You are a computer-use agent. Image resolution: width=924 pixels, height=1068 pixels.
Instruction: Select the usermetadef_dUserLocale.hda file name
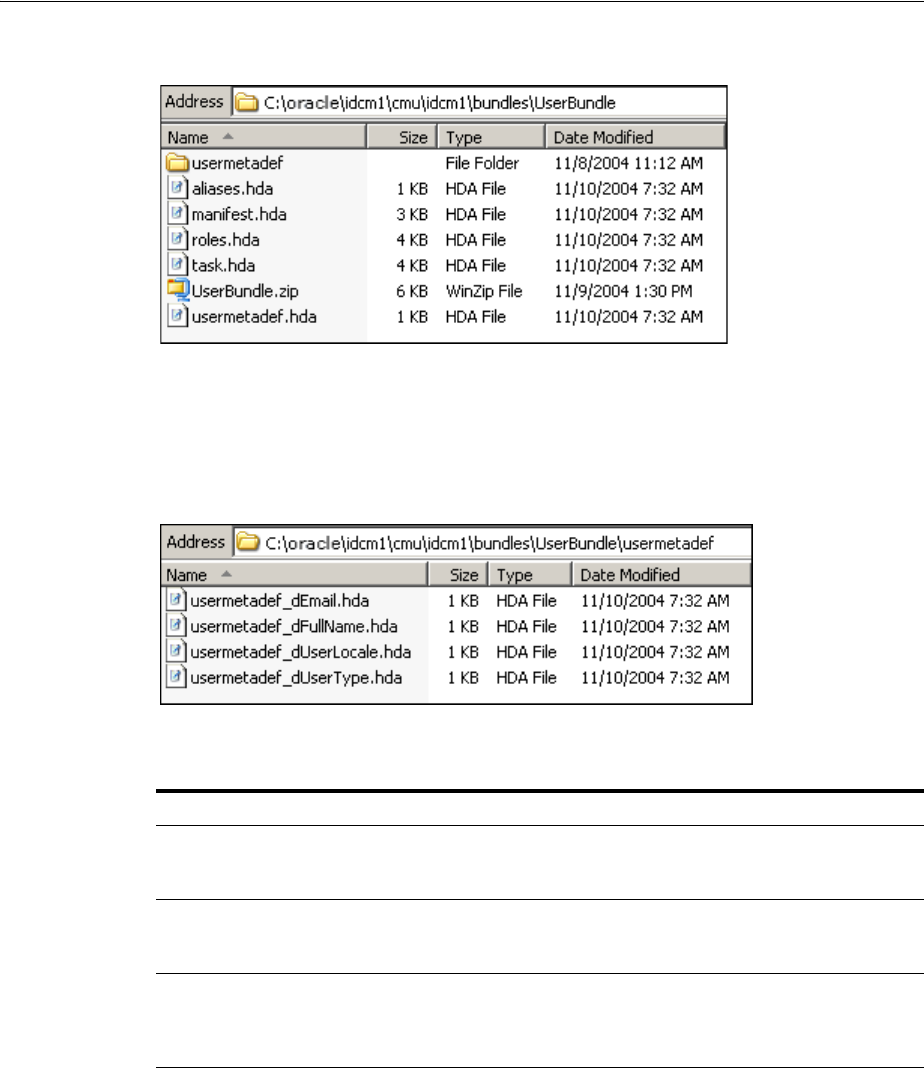coord(300,653)
